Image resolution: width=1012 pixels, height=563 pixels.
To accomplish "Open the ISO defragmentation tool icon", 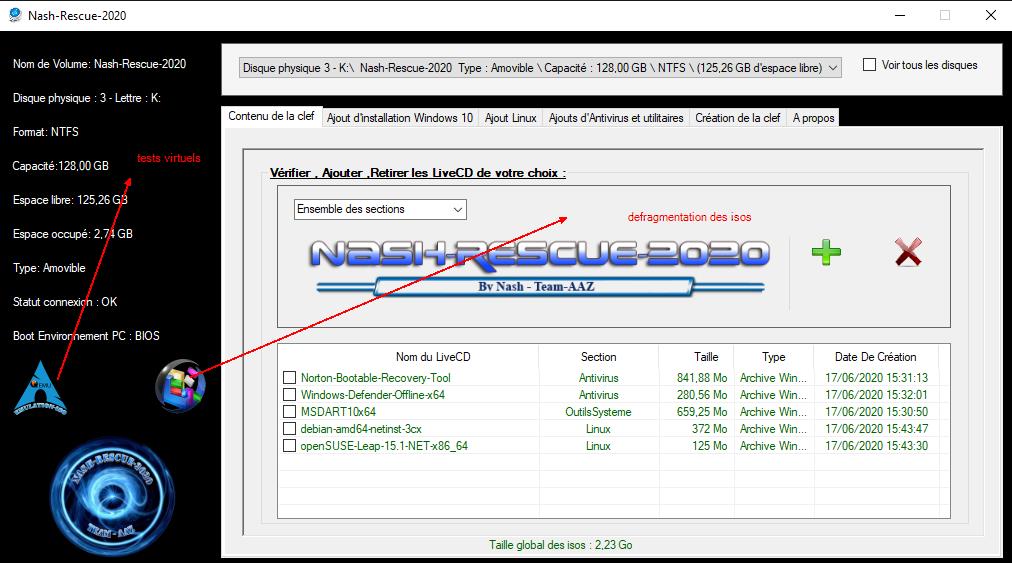I will [181, 385].
